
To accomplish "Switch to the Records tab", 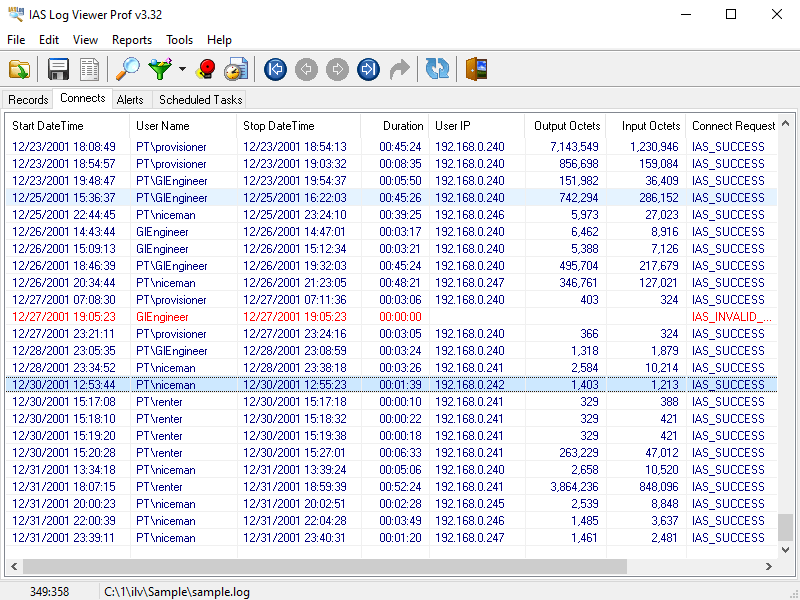I will 28,99.
